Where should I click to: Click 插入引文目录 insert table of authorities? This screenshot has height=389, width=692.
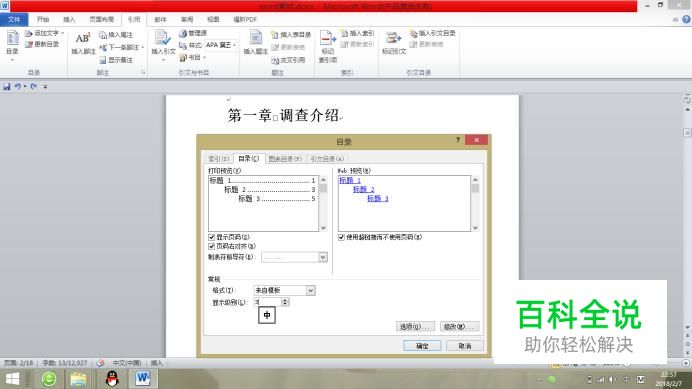click(432, 33)
